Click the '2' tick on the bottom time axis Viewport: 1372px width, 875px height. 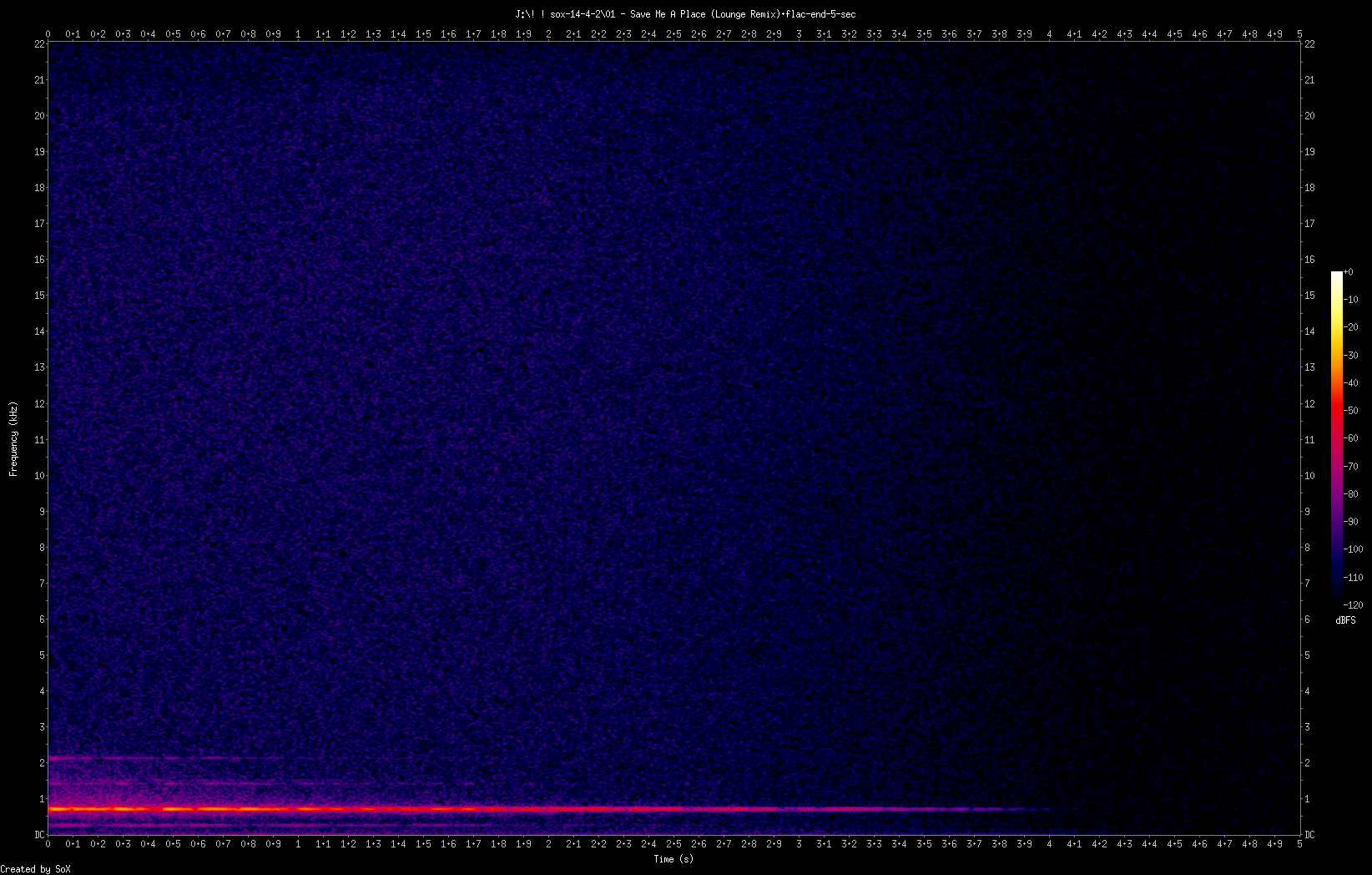(549, 844)
